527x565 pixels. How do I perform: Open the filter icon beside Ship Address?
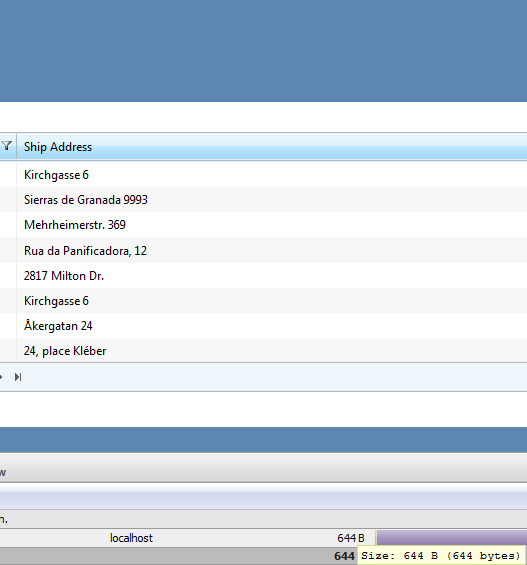click(7, 146)
